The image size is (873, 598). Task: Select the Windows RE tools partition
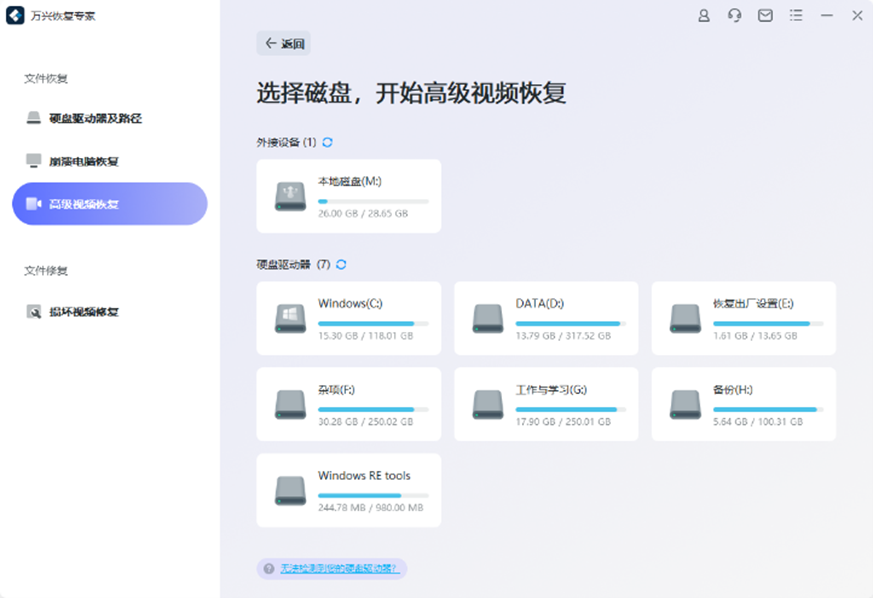point(349,490)
